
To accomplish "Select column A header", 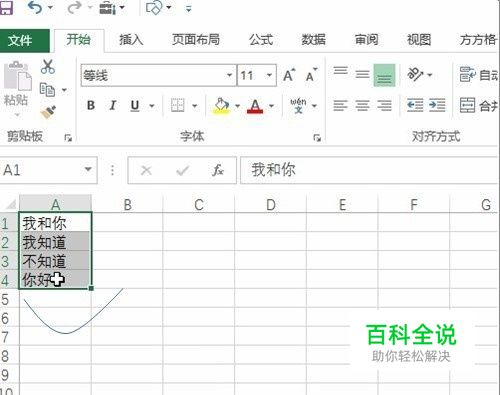I will point(55,204).
